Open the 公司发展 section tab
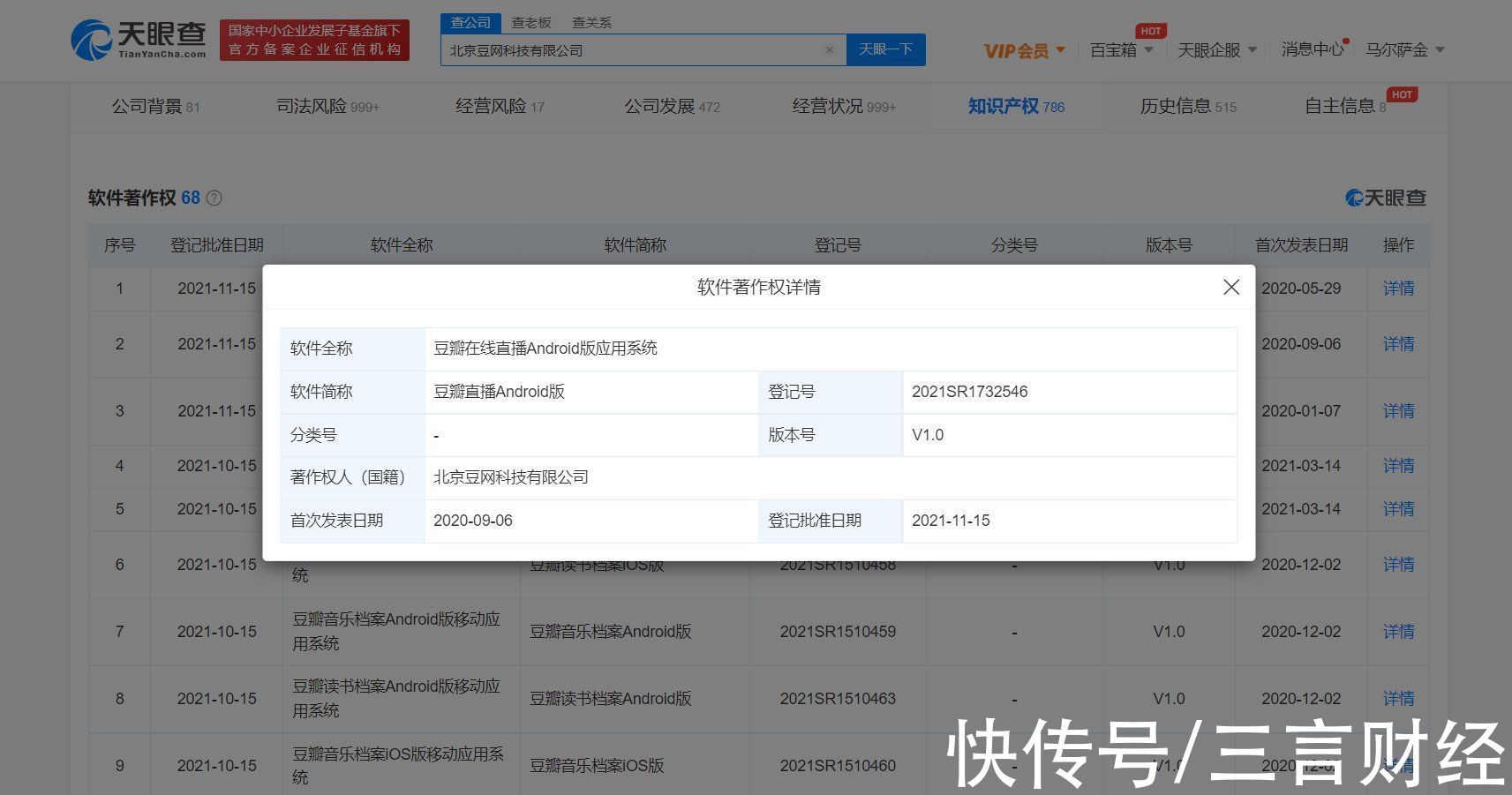Viewport: 1512px width, 795px height. click(x=672, y=107)
